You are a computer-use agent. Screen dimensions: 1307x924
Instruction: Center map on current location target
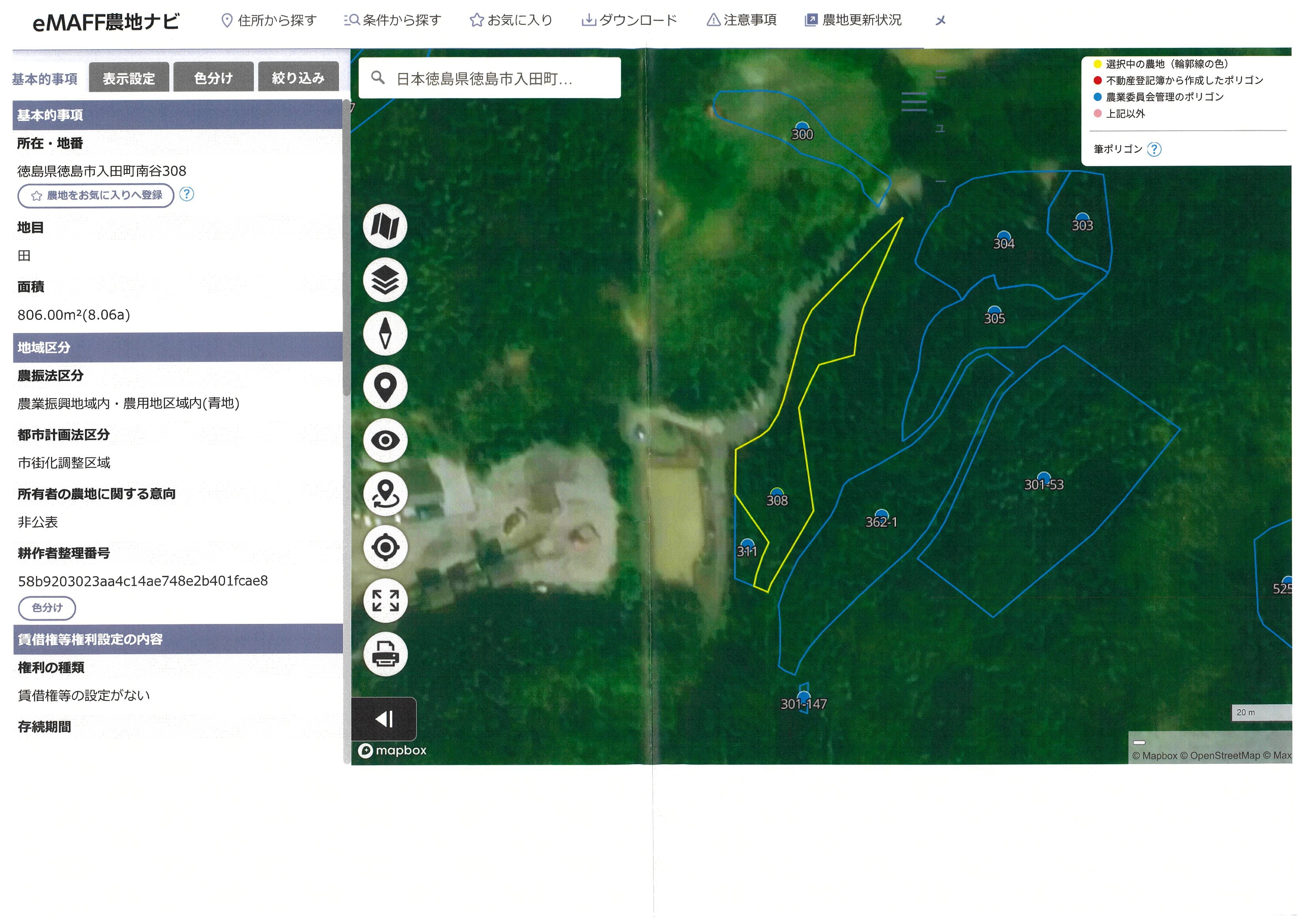click(x=385, y=548)
